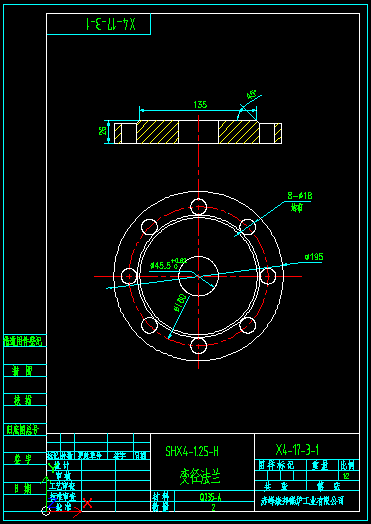This screenshot has width=371, height=524.
Task: Click the Q235-A material value
Action: (210, 497)
